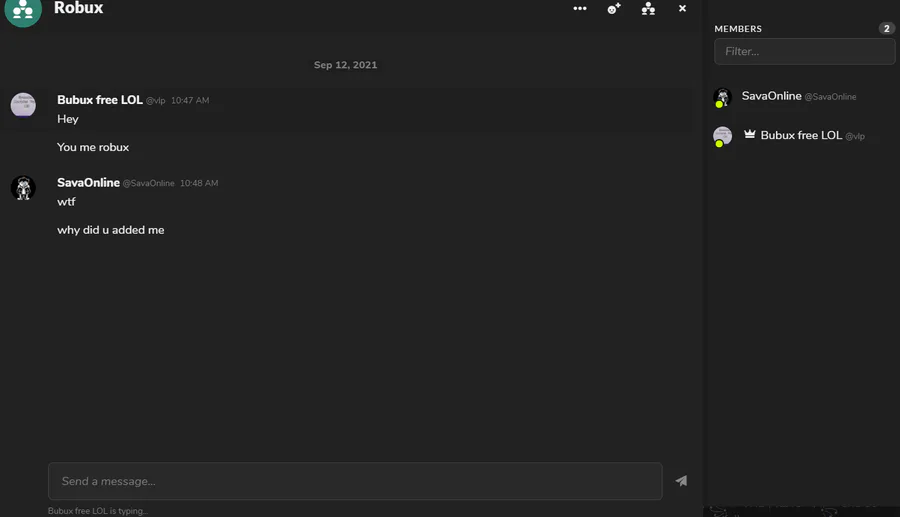Viewport: 900px width, 517px height.
Task: Click SavaOnline avatar in members panel
Action: click(x=722, y=97)
